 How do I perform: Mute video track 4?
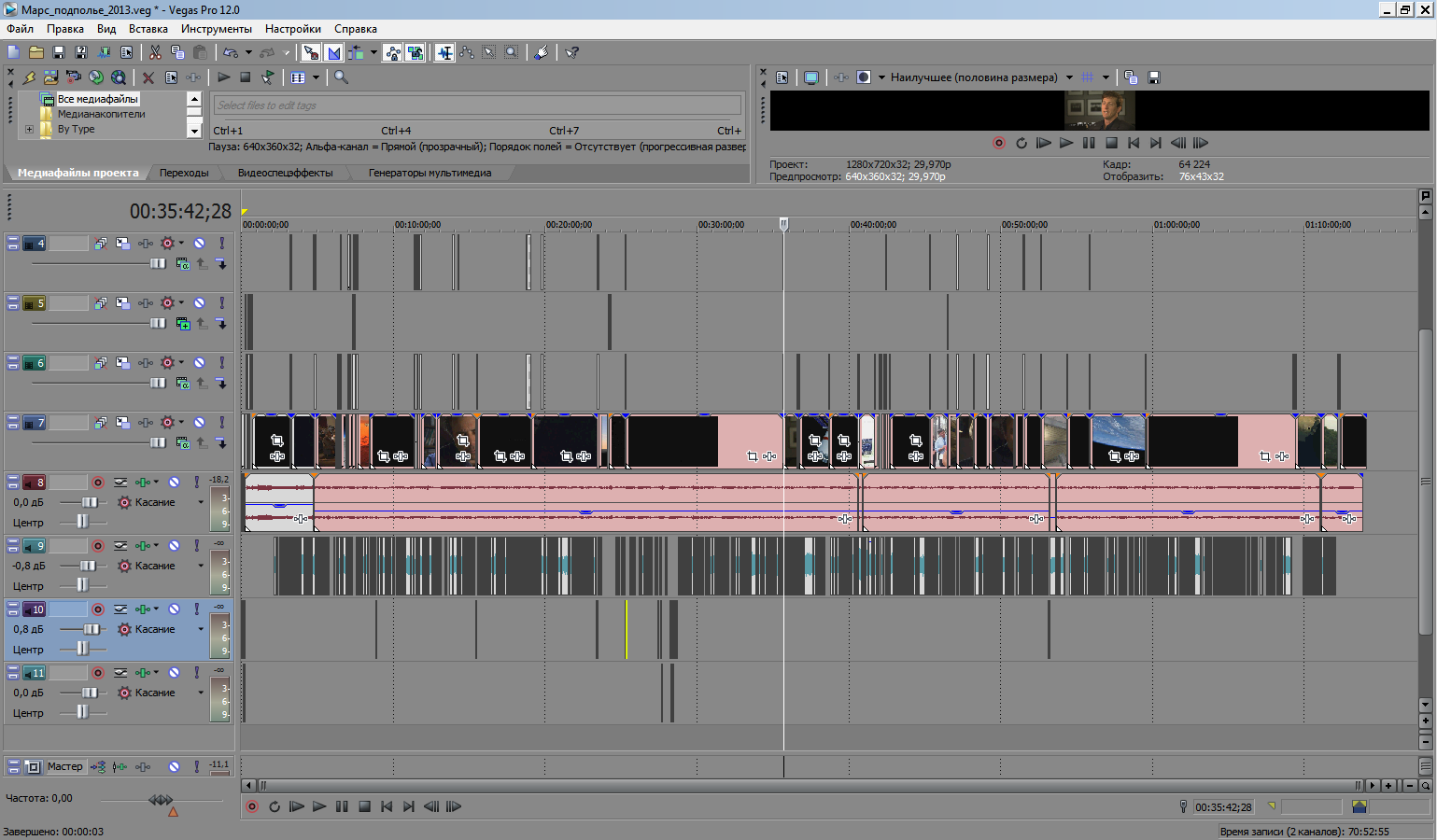[199, 243]
